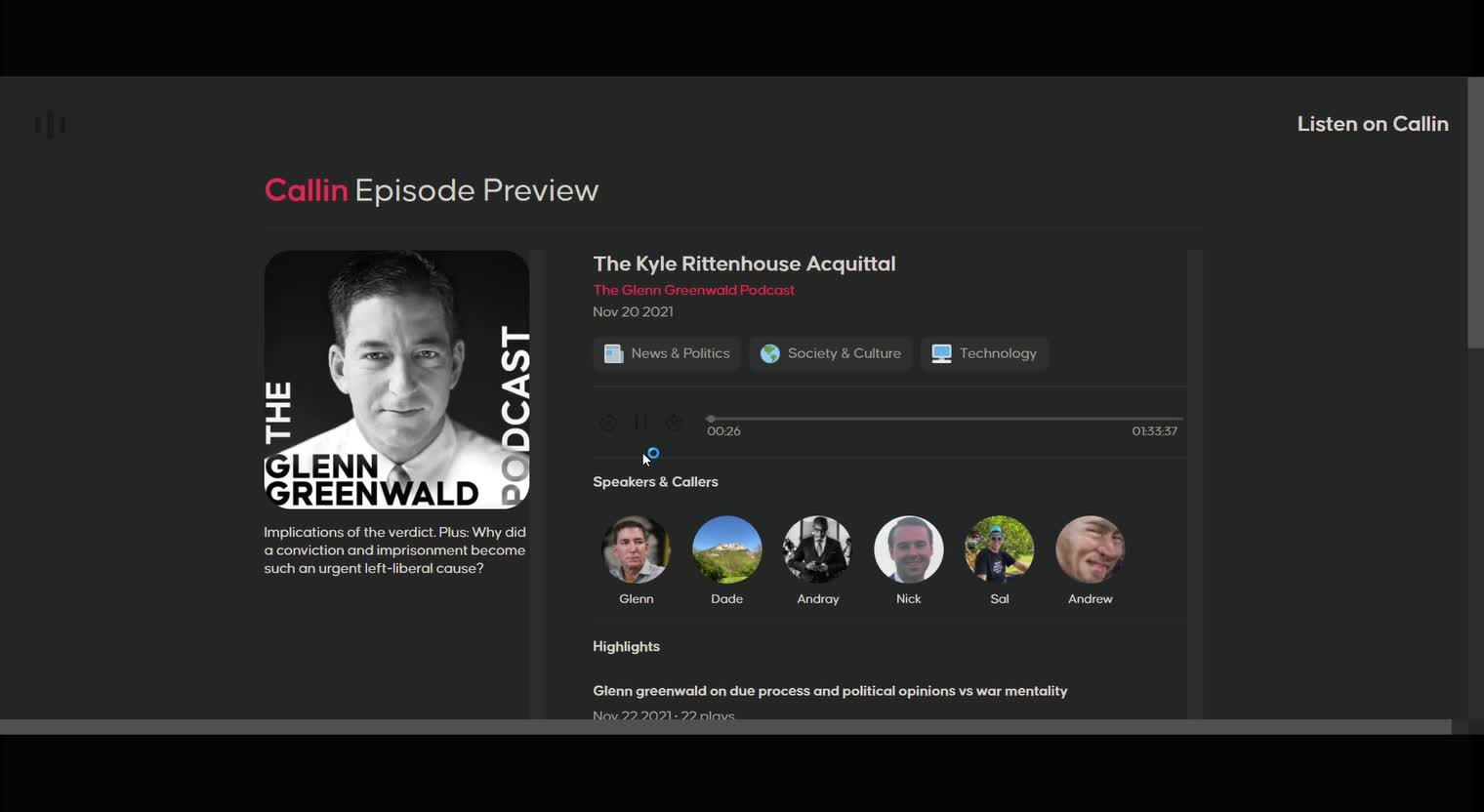Click the name label Andrew
The height and width of the screenshot is (812, 1484).
1090,599
